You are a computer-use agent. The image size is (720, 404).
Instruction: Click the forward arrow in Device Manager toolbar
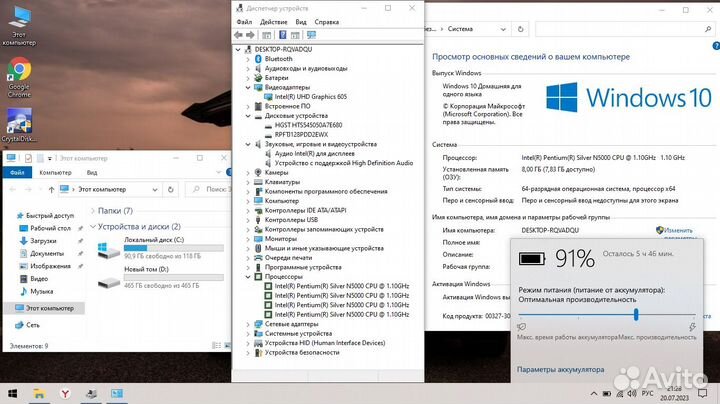250,35
